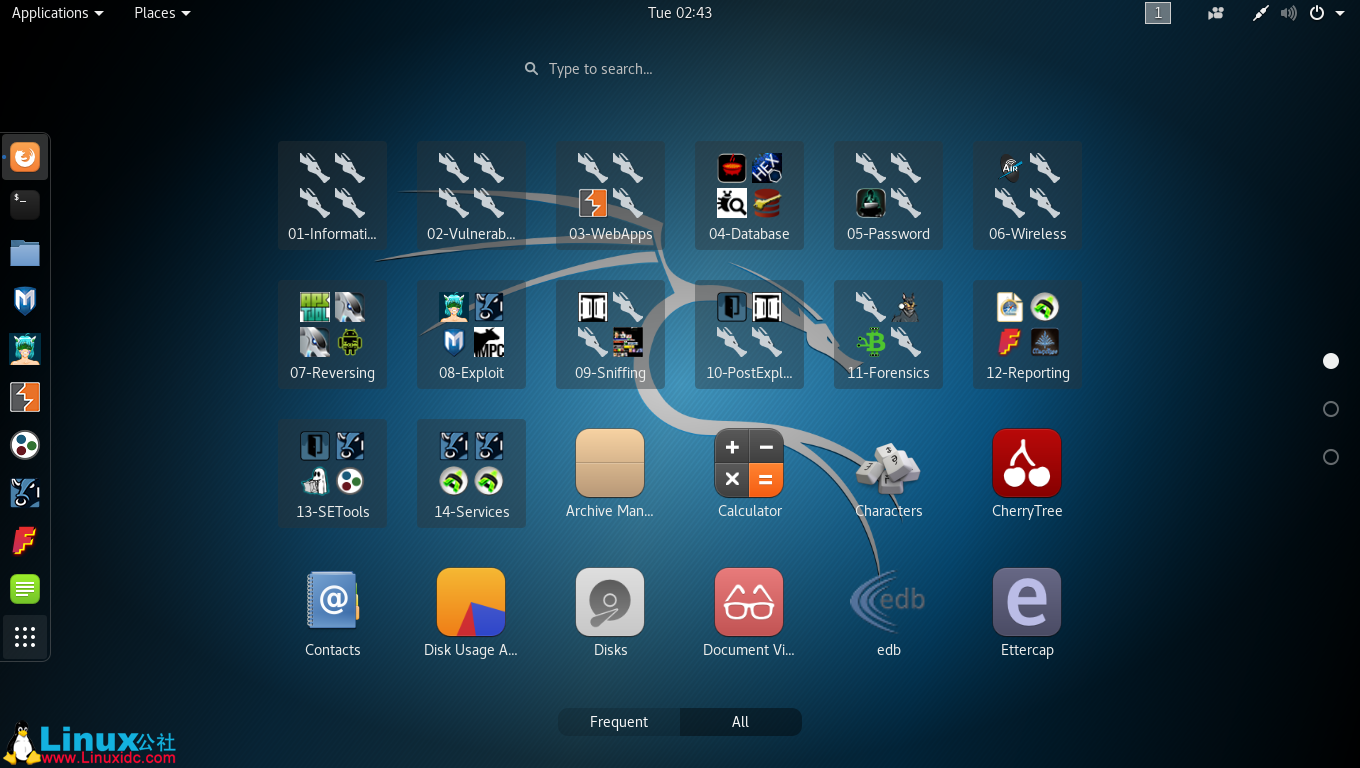Open Archive Manager app

610,474
